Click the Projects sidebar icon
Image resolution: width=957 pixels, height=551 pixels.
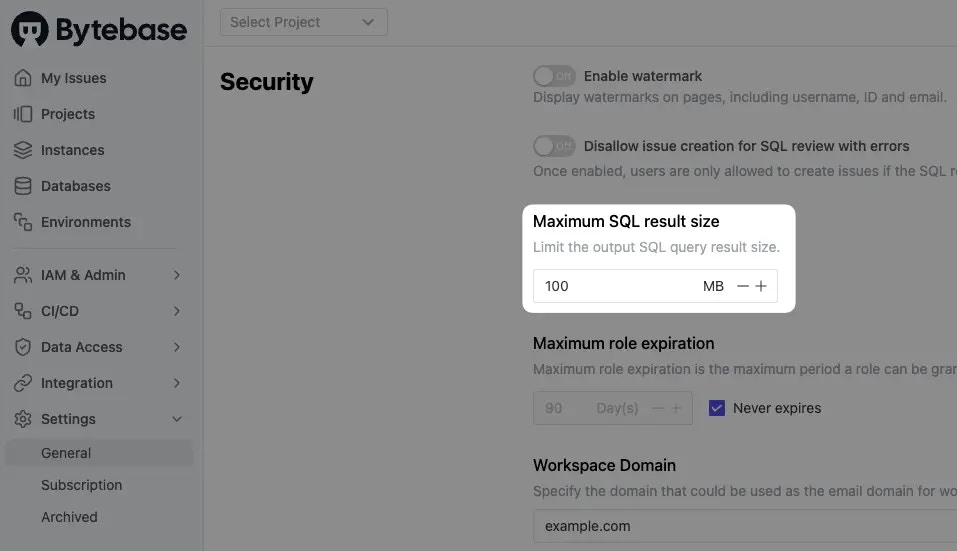[23, 114]
